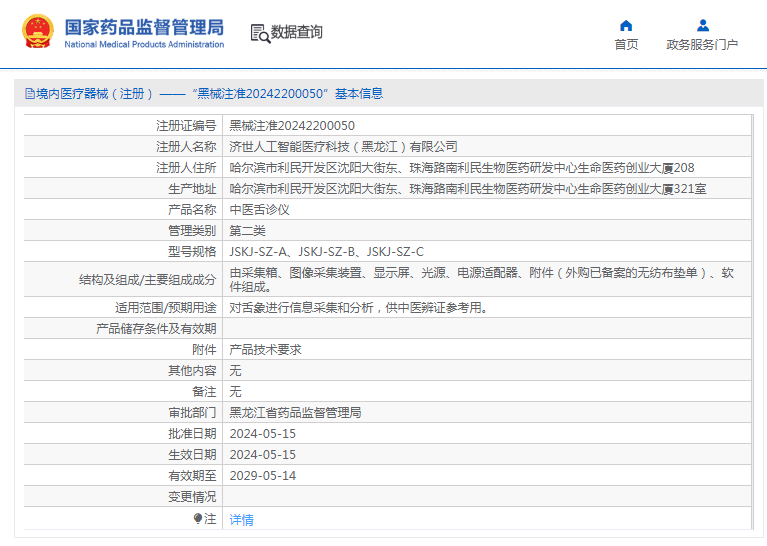
Task: Click 无 value in 其他内容 row
Action: (235, 371)
